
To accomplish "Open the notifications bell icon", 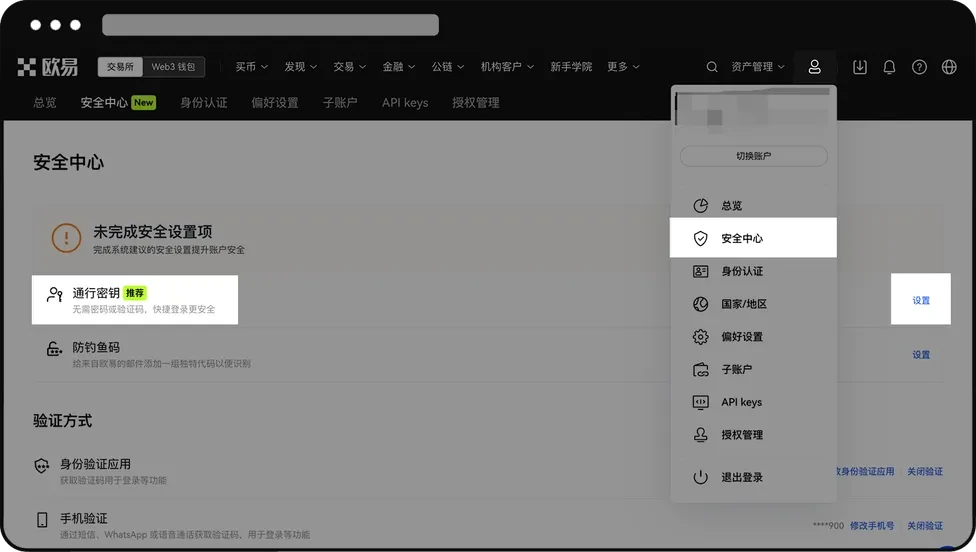I will coord(889,67).
